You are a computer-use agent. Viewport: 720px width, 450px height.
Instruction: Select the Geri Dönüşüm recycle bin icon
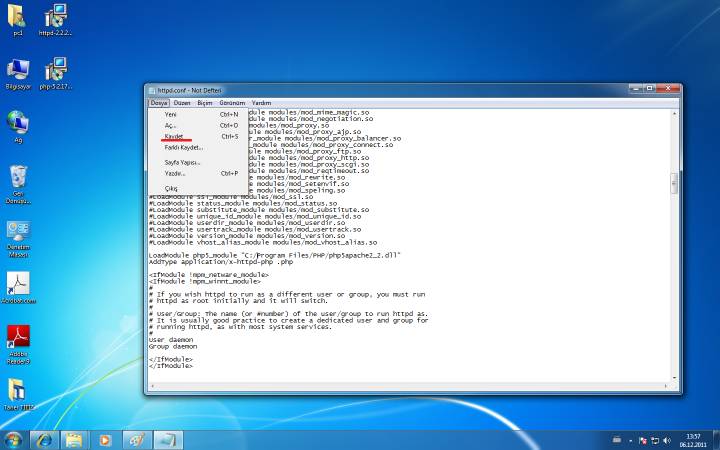pyautogui.click(x=18, y=178)
